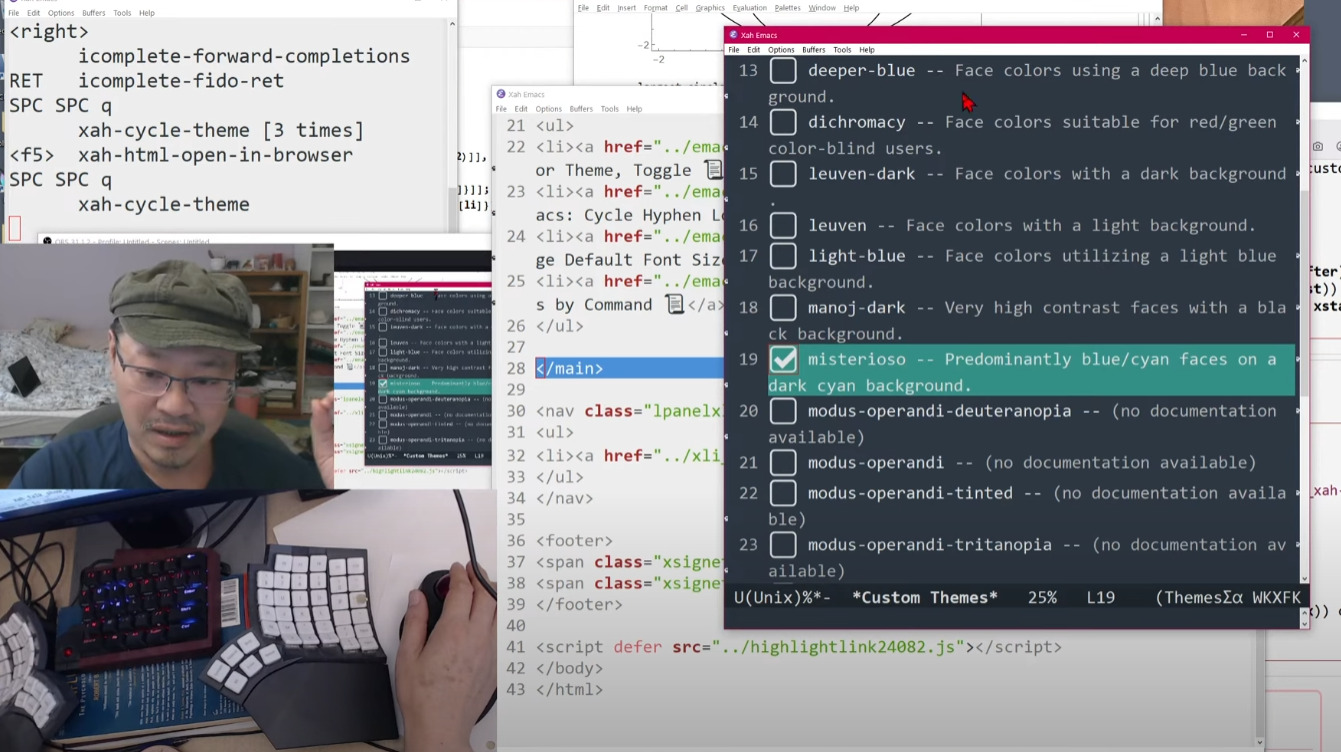Open the Insert menu in the Mathematica window

[627, 8]
